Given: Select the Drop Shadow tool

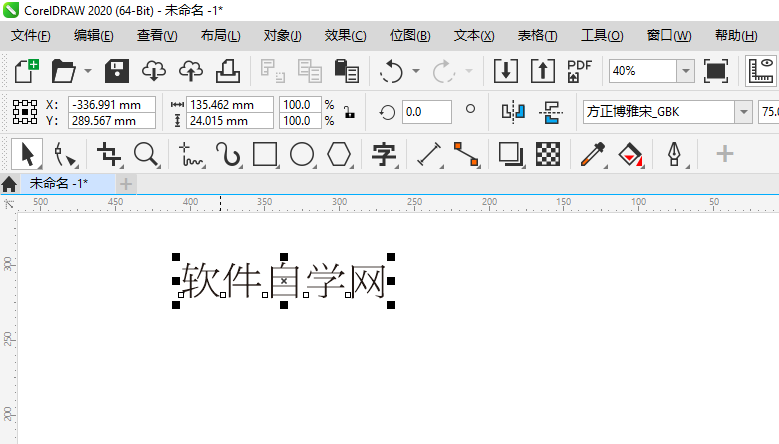Looking at the screenshot, I should click(x=511, y=154).
